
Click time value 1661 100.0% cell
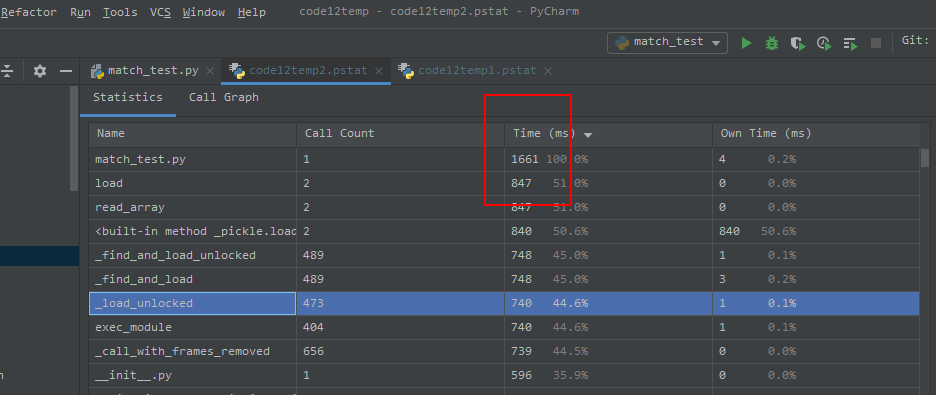click(x=608, y=159)
